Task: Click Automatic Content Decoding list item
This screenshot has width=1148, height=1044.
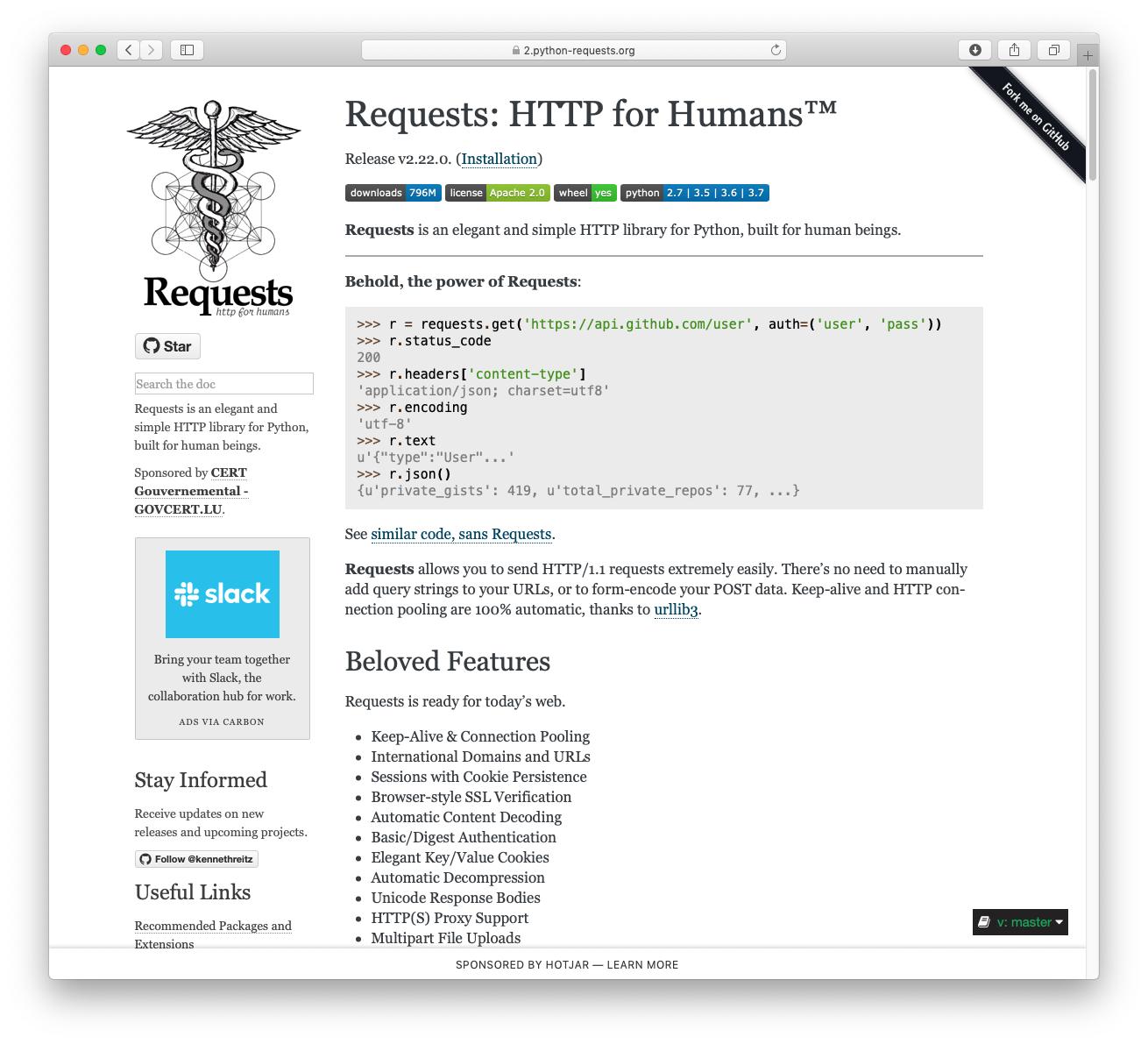Action: 466,817
